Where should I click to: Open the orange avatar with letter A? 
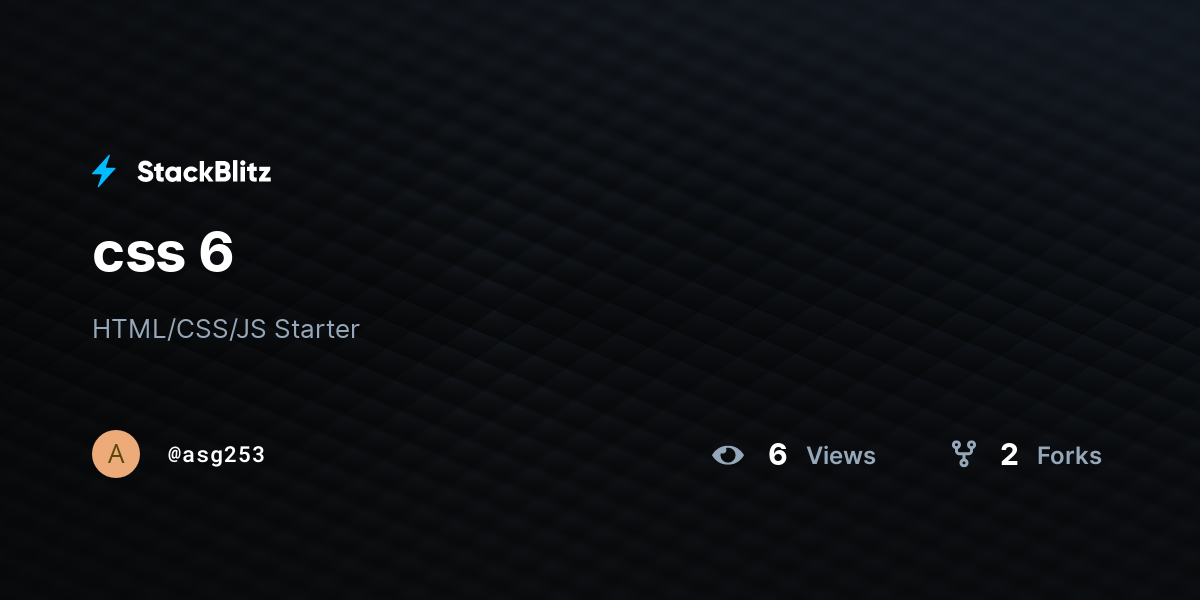(116, 454)
